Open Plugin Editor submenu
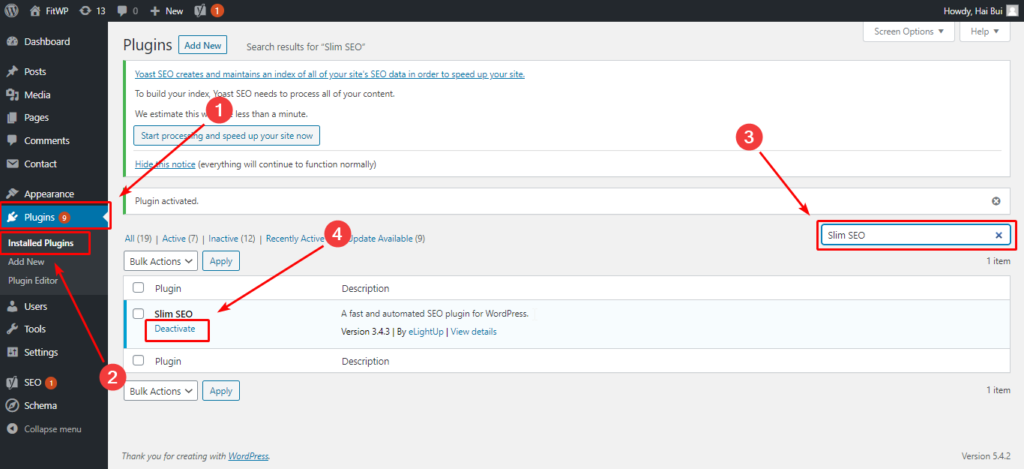The width and height of the screenshot is (1024, 469). point(33,281)
